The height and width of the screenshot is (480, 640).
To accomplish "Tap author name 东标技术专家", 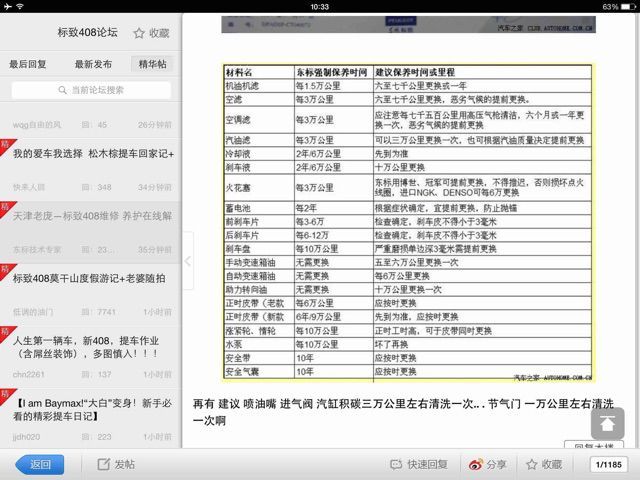I will pos(37,250).
